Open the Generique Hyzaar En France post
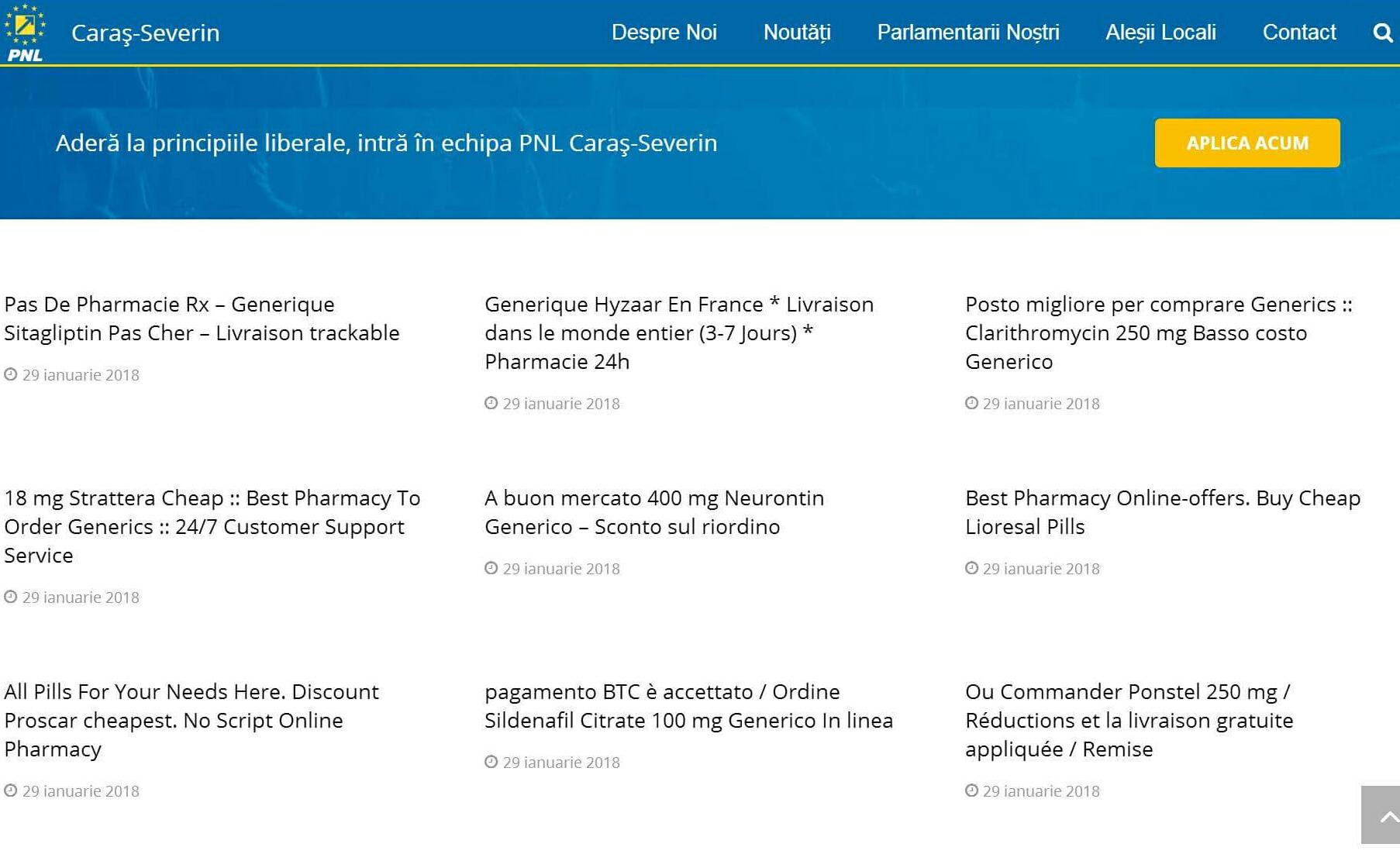Viewport: 1400px width, 861px height. point(679,332)
